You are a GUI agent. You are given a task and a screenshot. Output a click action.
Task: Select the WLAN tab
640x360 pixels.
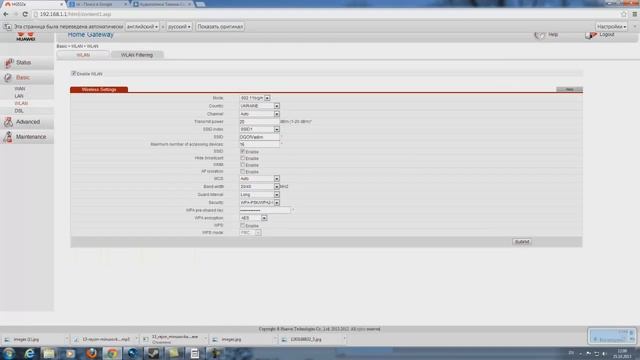[83, 55]
